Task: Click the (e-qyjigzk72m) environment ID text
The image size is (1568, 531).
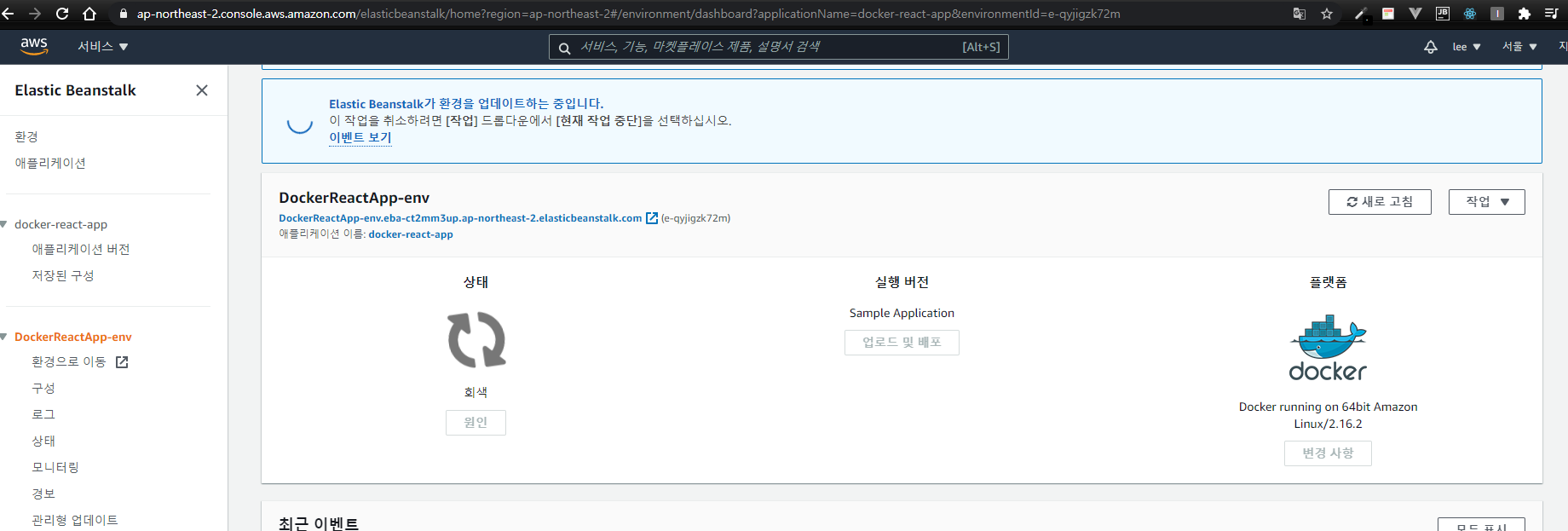Action: (695, 218)
